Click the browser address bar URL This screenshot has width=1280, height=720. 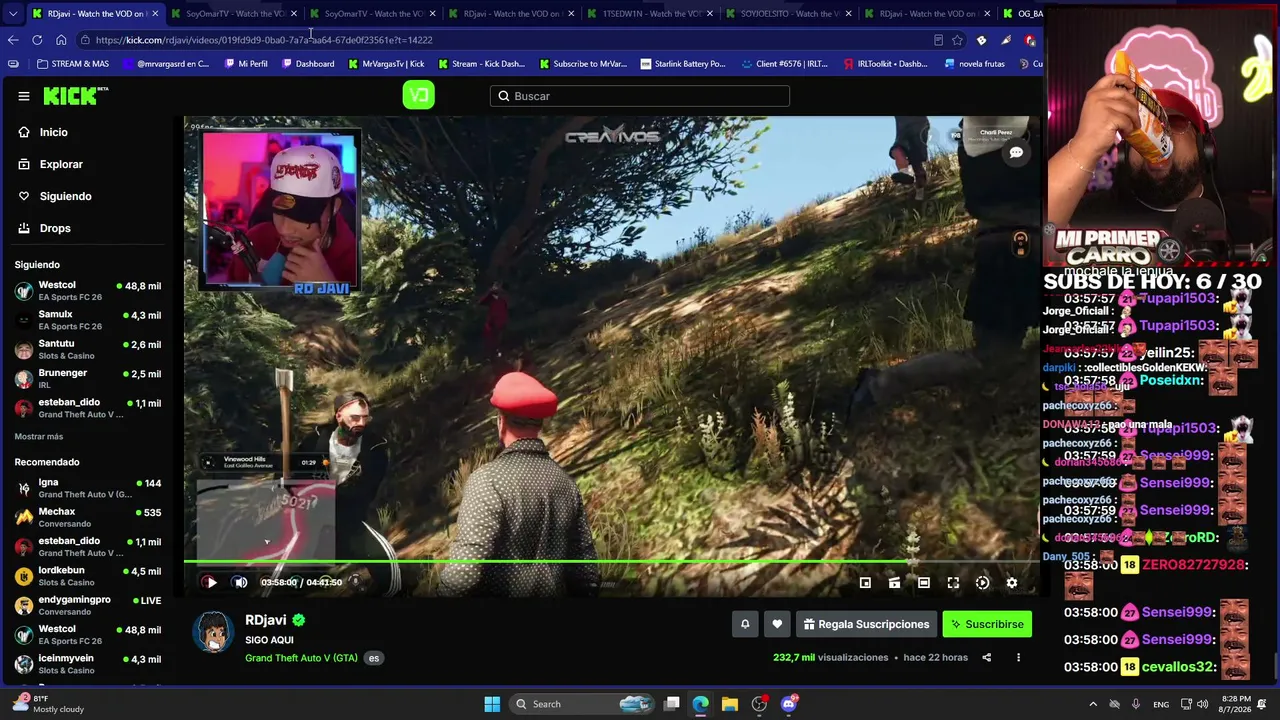click(264, 40)
